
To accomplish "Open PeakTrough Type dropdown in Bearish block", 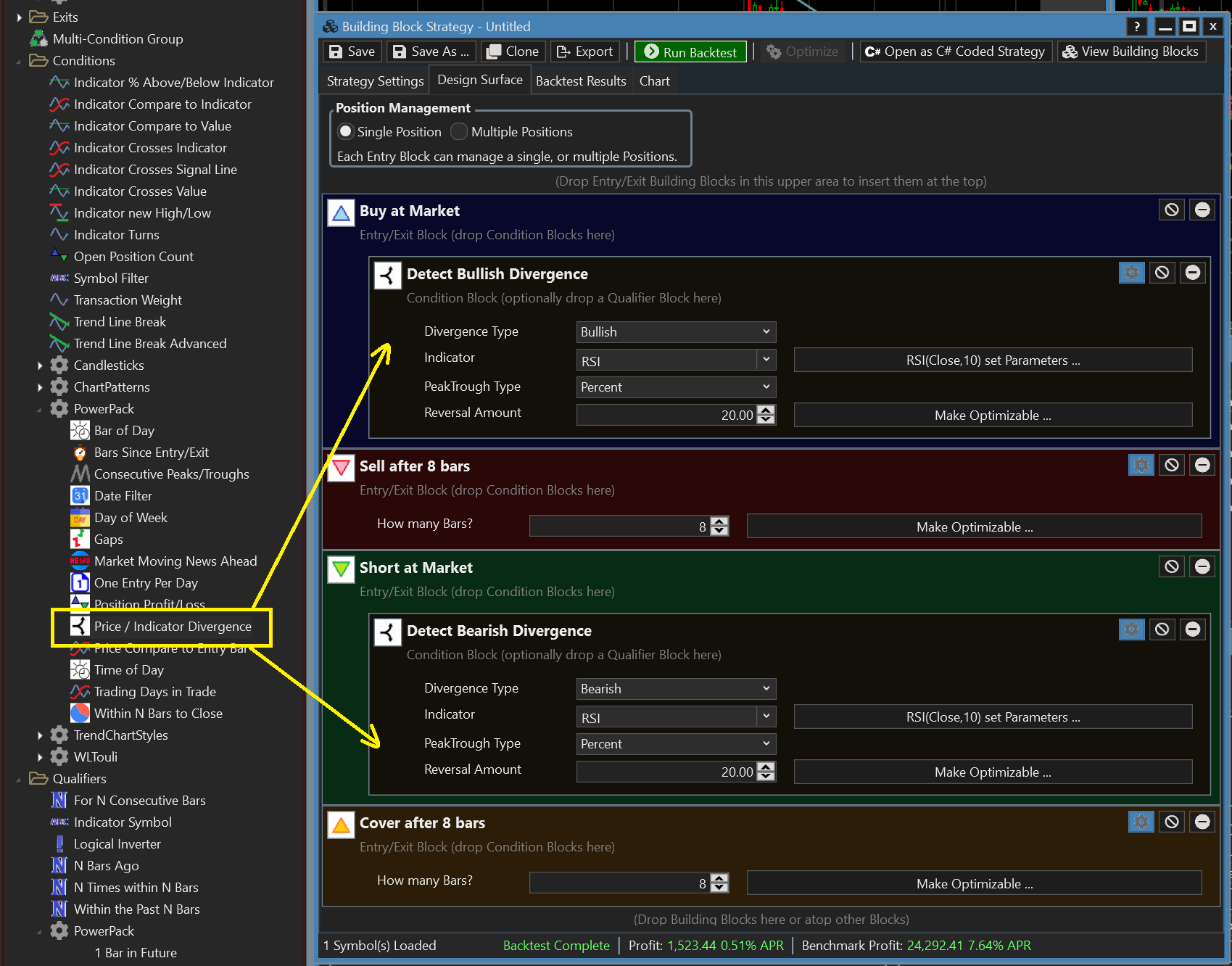I will 676,744.
